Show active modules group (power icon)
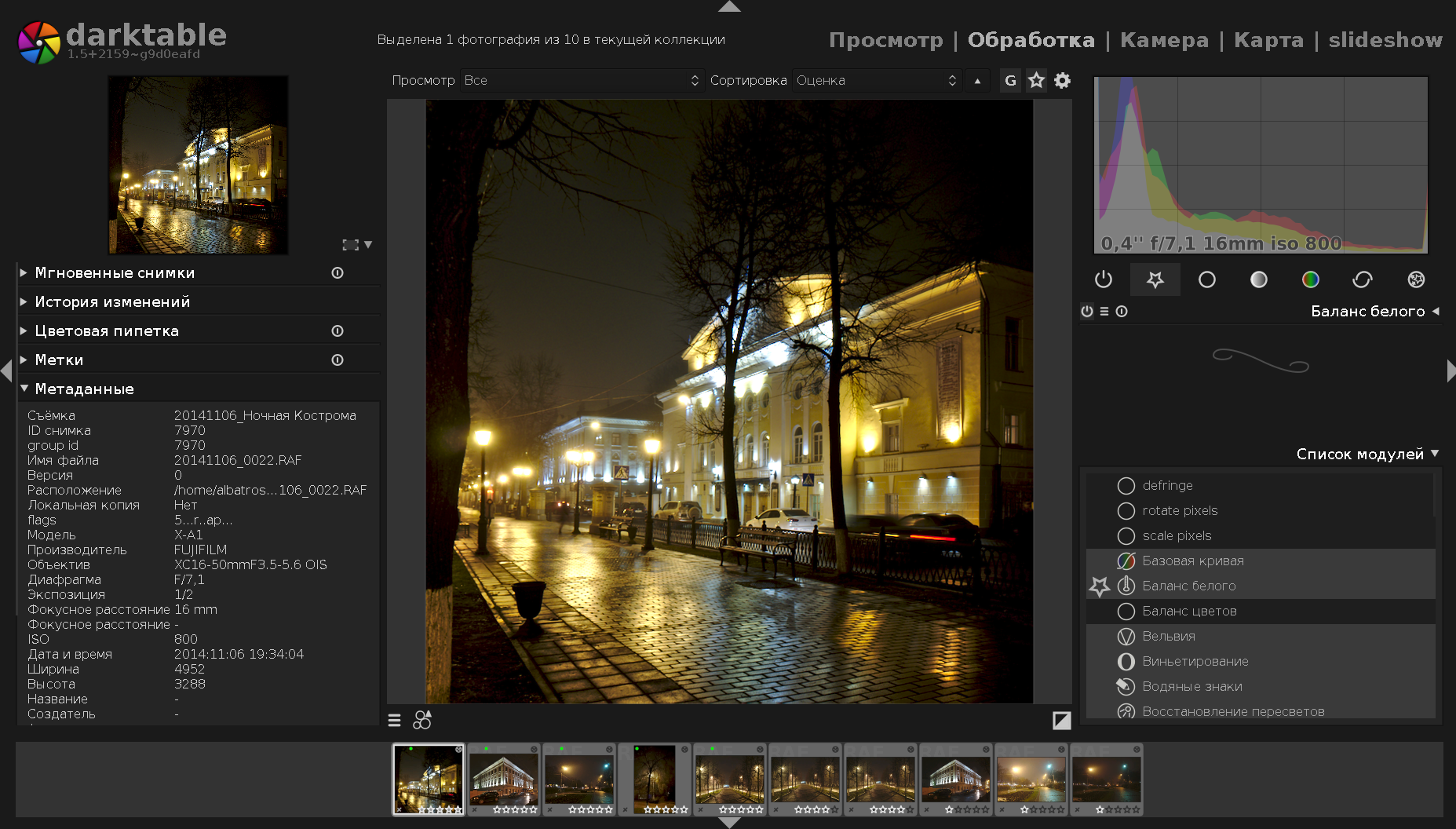The width and height of the screenshot is (1456, 829). click(1103, 279)
